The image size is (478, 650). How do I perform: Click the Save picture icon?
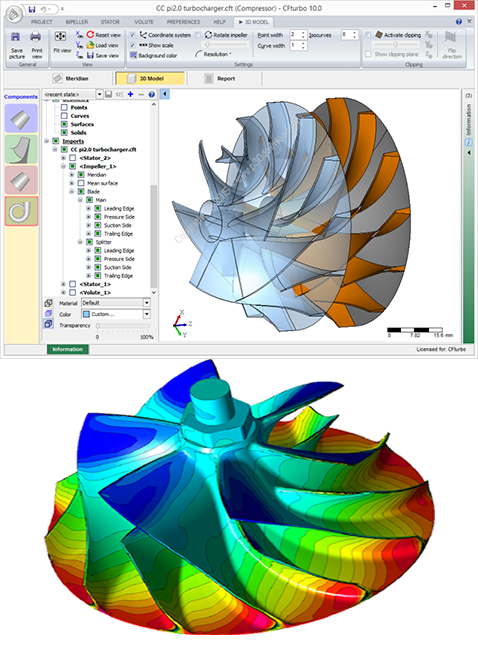15,37
